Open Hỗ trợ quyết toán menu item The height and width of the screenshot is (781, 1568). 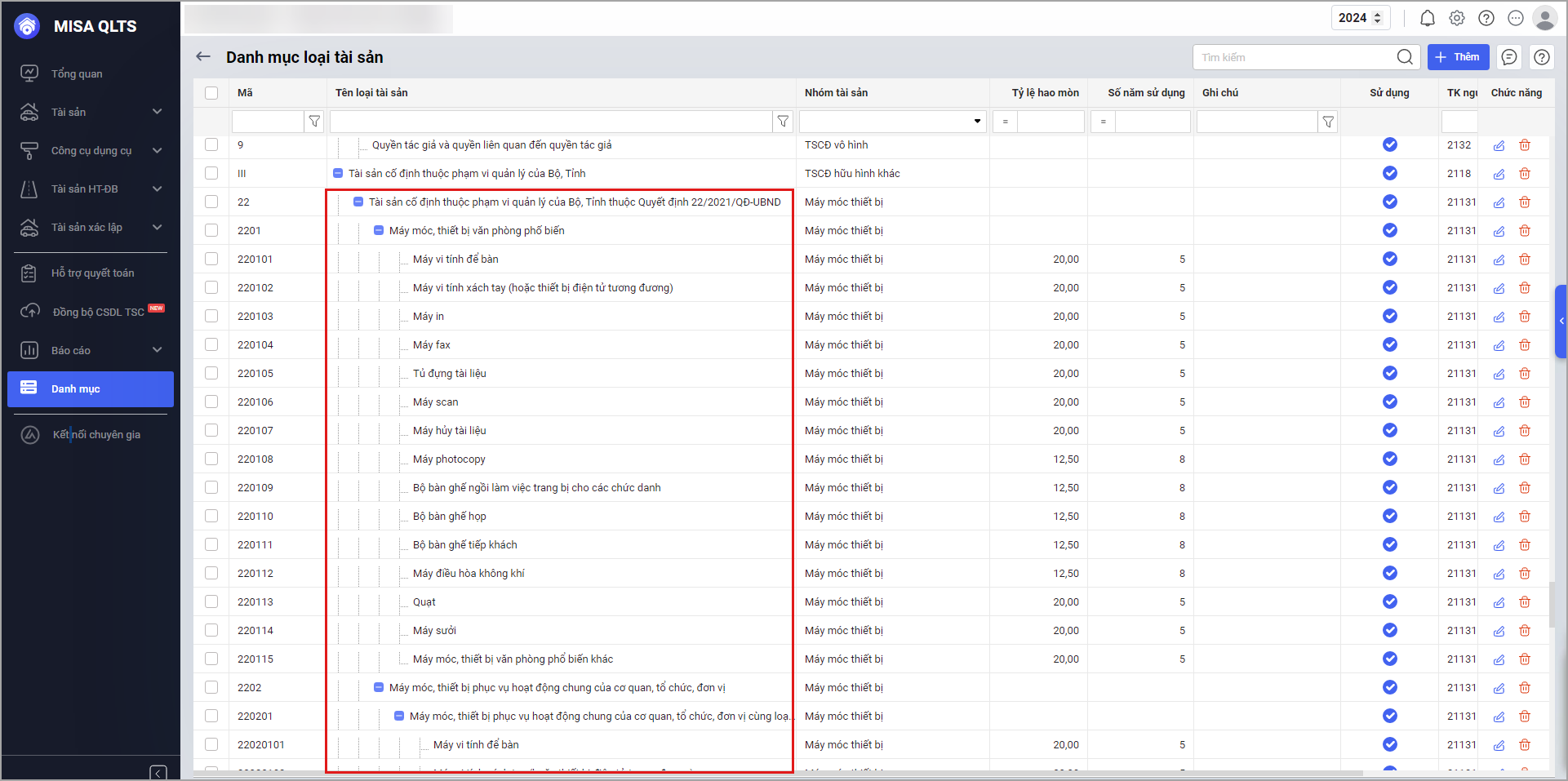point(92,273)
